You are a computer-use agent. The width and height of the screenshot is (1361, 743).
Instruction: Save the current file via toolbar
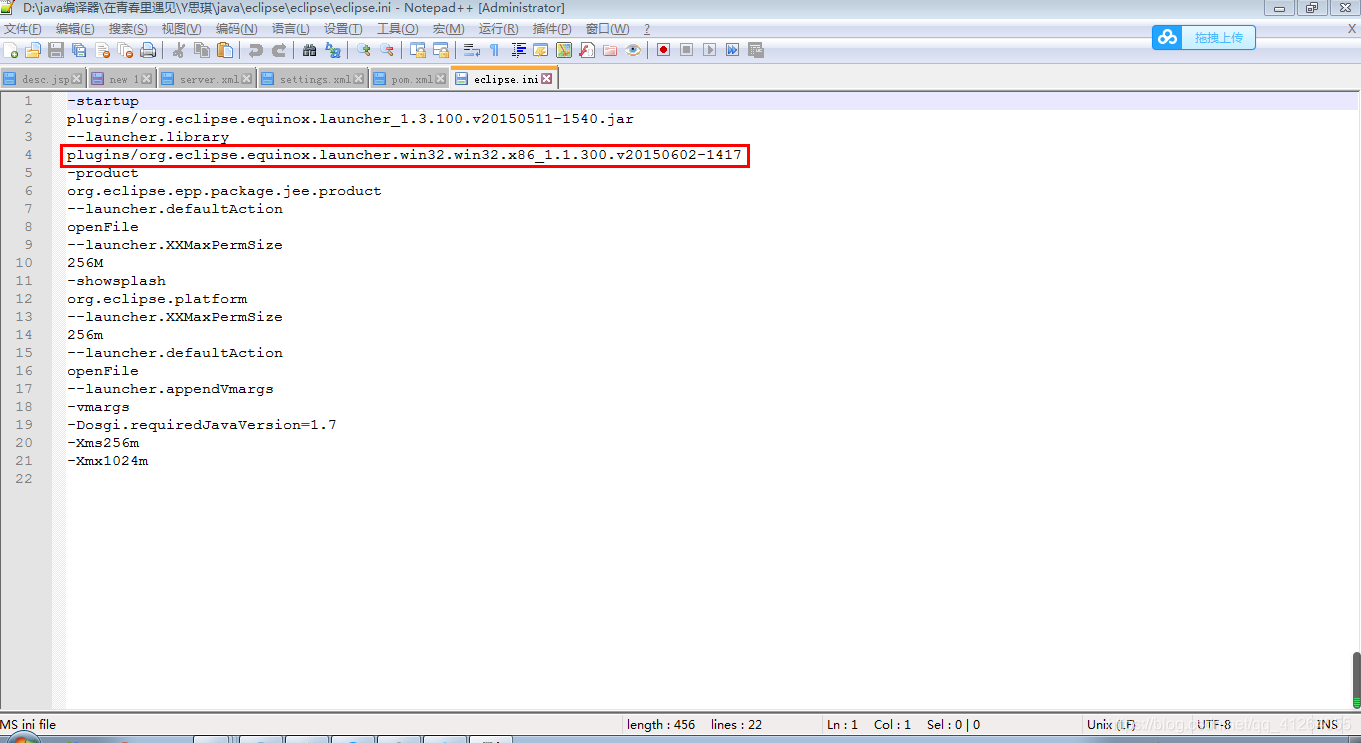[x=56, y=50]
